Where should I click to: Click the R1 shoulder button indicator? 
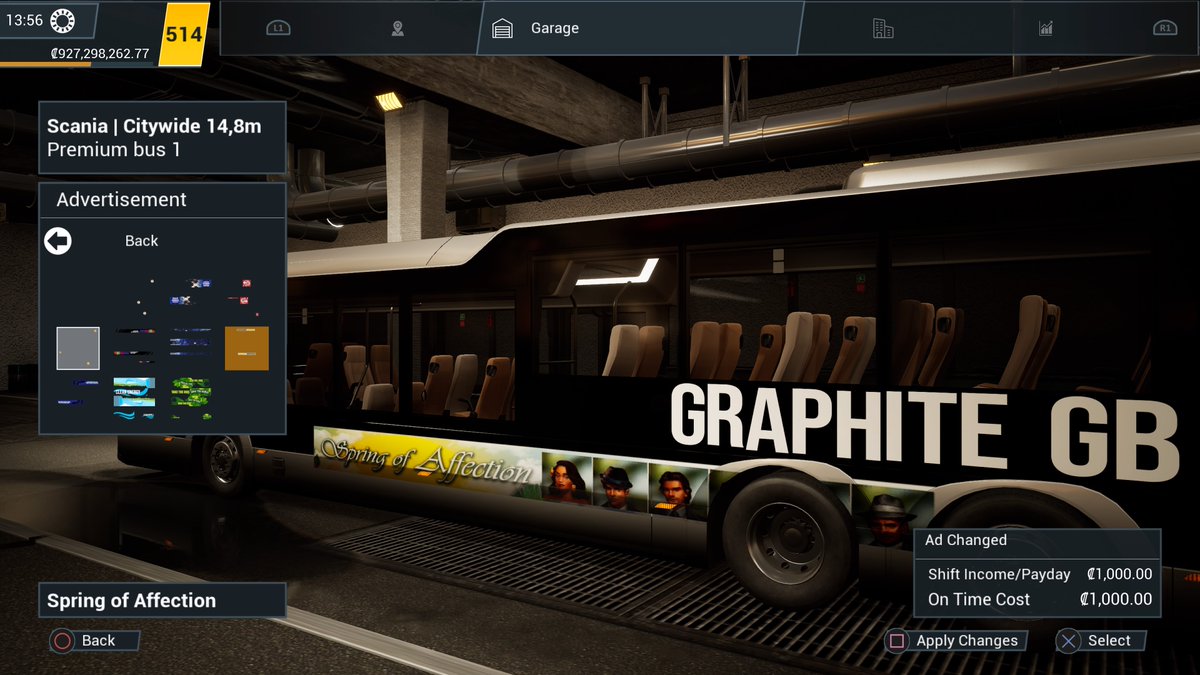click(1163, 28)
